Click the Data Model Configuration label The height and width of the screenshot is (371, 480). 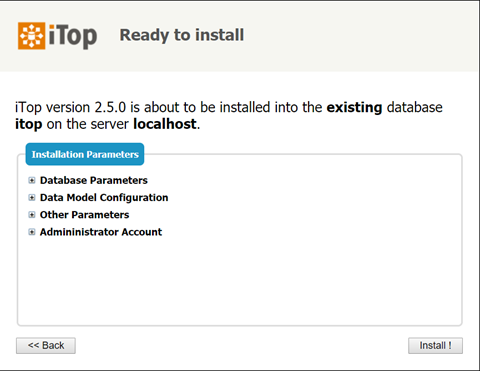[x=104, y=198]
